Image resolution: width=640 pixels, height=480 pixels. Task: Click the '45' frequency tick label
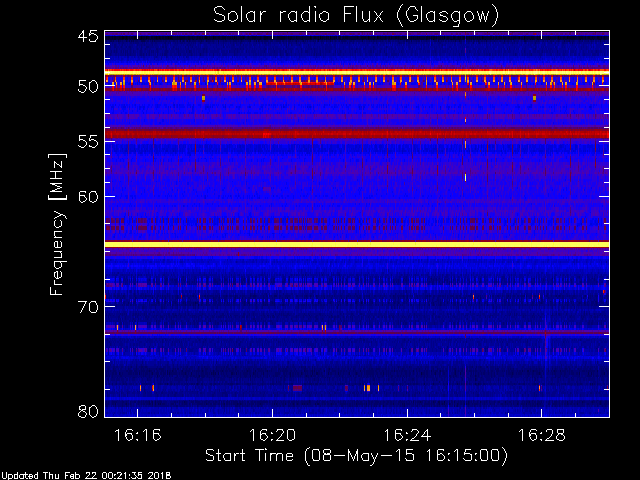coord(88,36)
